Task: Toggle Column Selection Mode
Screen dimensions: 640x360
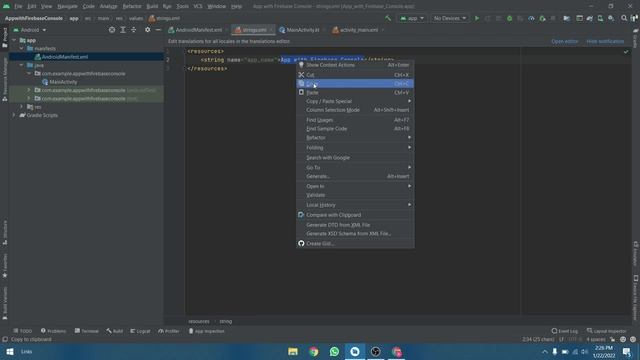Action: pos(355,110)
